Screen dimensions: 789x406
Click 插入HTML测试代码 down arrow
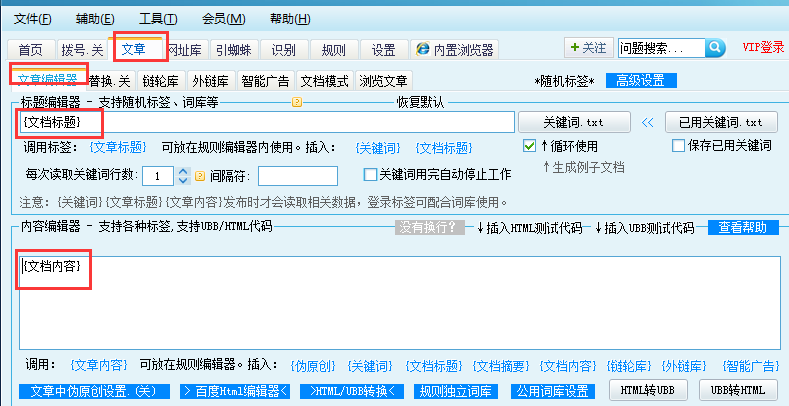point(479,227)
